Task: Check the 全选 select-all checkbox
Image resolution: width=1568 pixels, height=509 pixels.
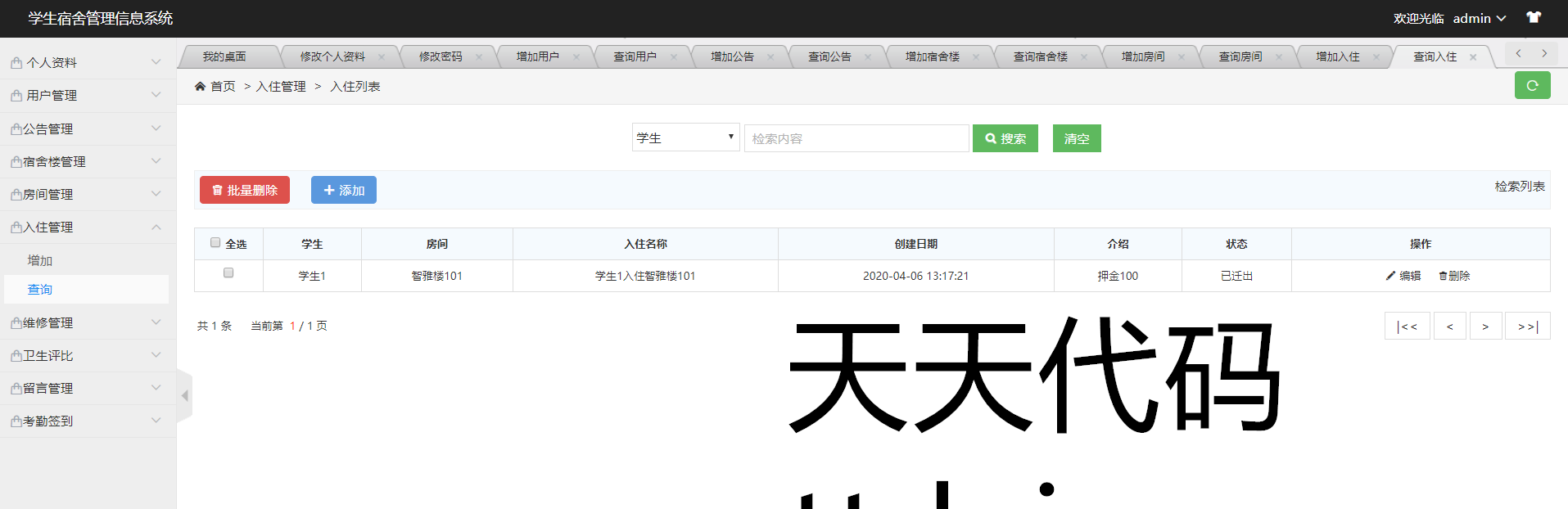Action: [x=215, y=242]
